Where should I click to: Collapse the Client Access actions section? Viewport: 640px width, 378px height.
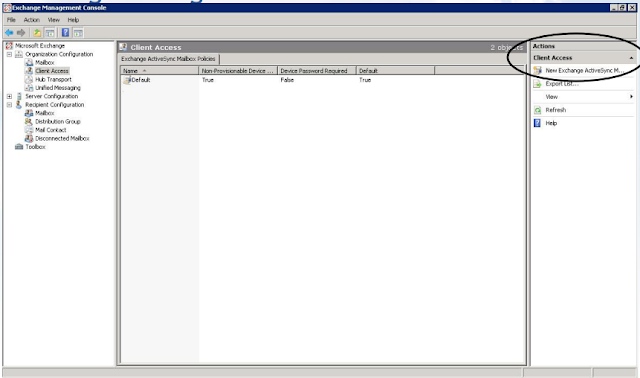[x=631, y=58]
